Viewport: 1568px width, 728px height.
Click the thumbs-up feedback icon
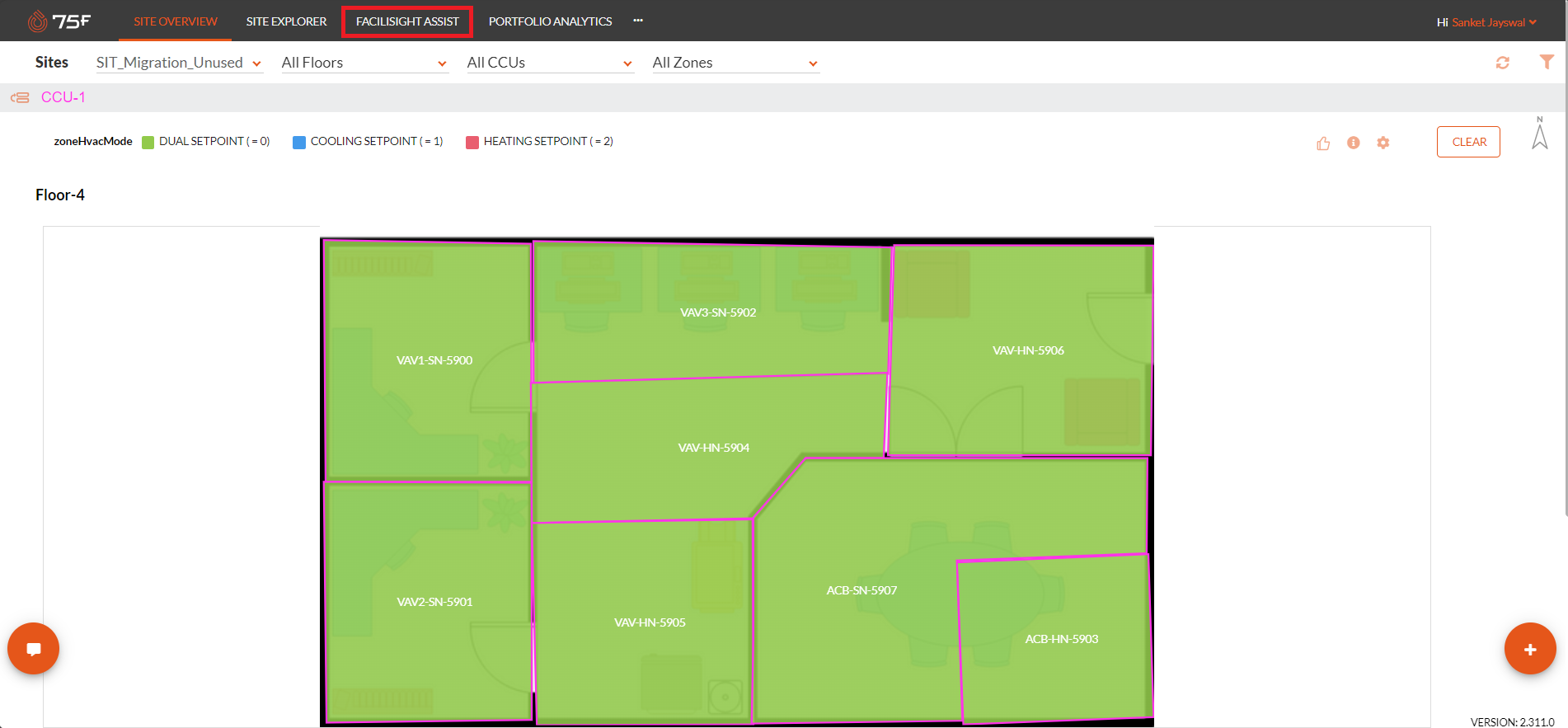tap(1323, 143)
